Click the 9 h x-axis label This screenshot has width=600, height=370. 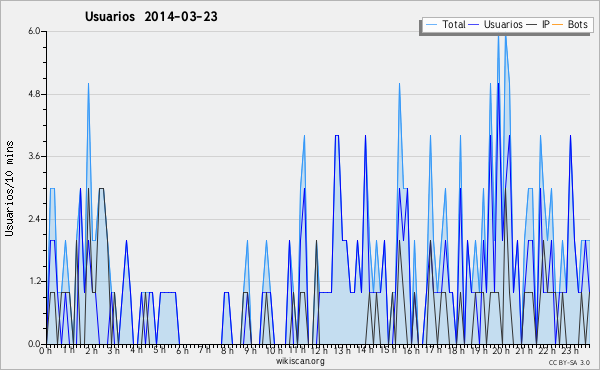250,350
